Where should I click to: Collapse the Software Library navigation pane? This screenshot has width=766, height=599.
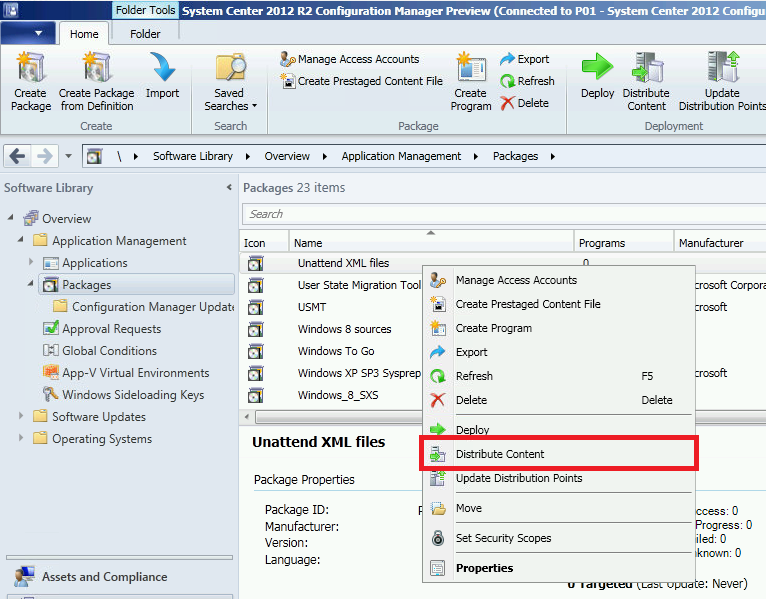pyautogui.click(x=229, y=188)
